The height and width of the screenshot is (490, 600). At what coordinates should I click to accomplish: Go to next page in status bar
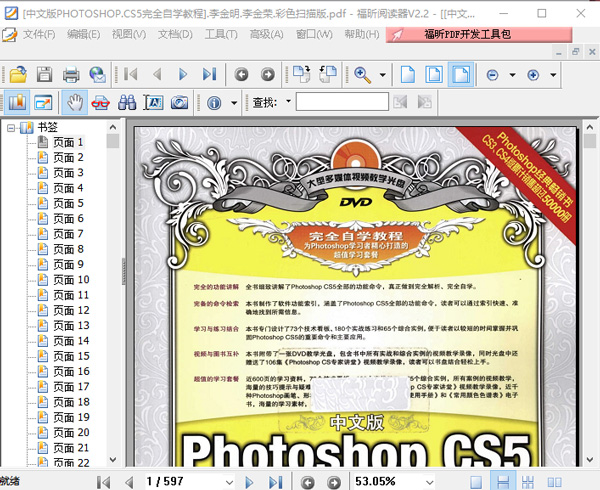(249, 482)
